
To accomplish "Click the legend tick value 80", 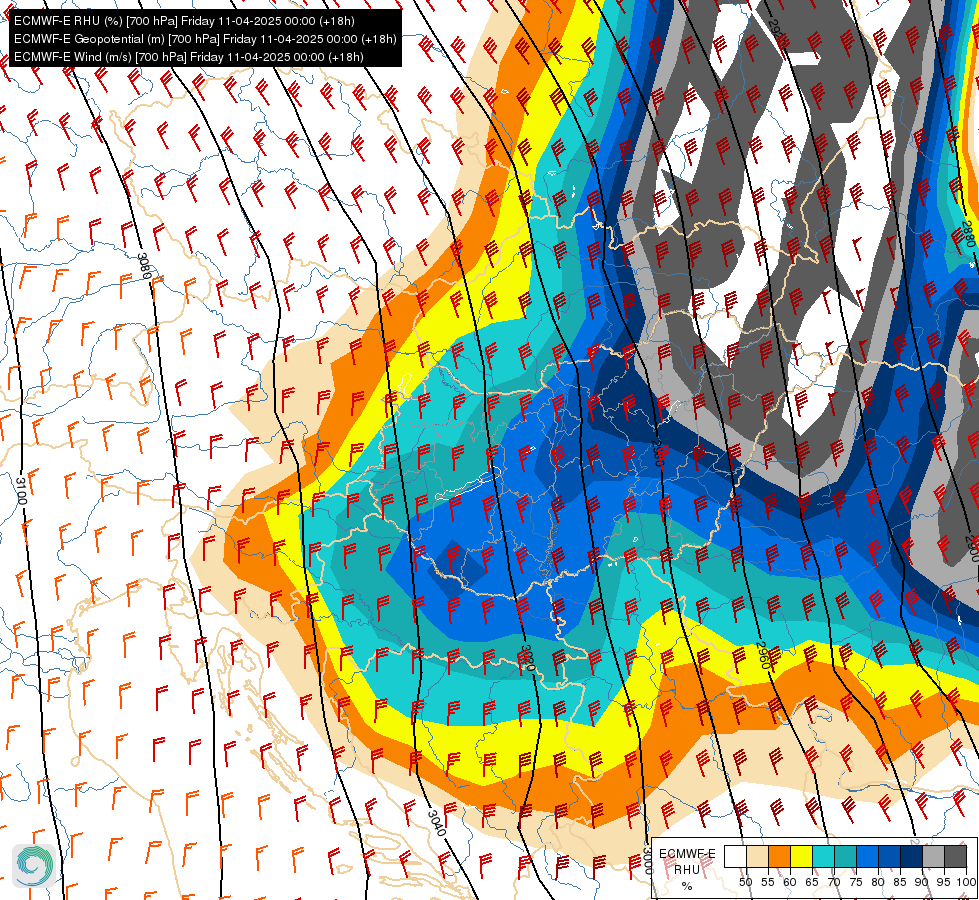I will click(878, 882).
